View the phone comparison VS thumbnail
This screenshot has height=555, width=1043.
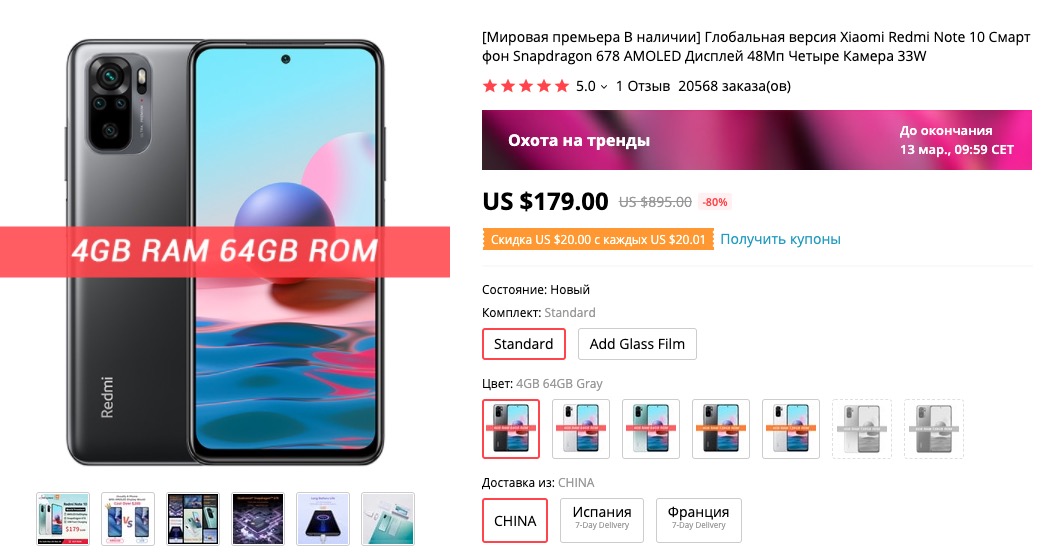click(x=128, y=519)
